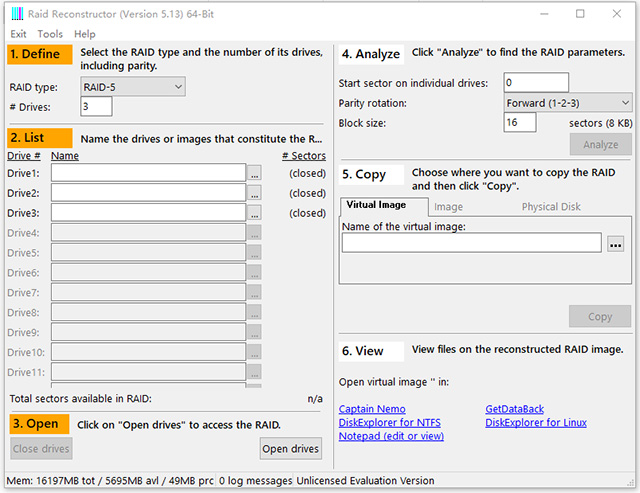Launch DiskExplorer for Linux link

point(536,423)
